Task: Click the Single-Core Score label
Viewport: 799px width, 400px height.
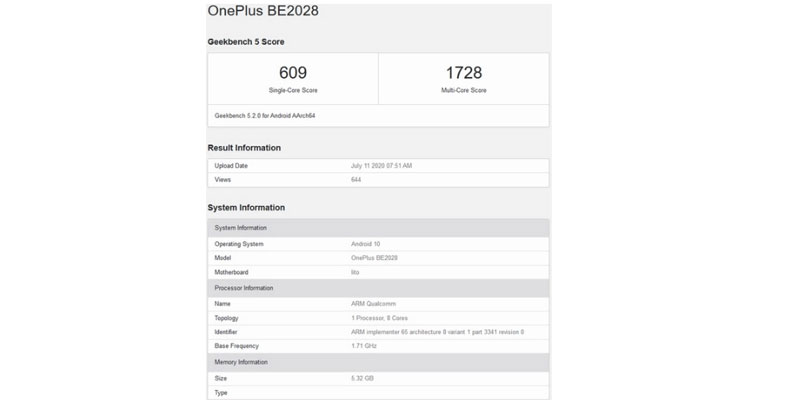Action: click(x=292, y=90)
